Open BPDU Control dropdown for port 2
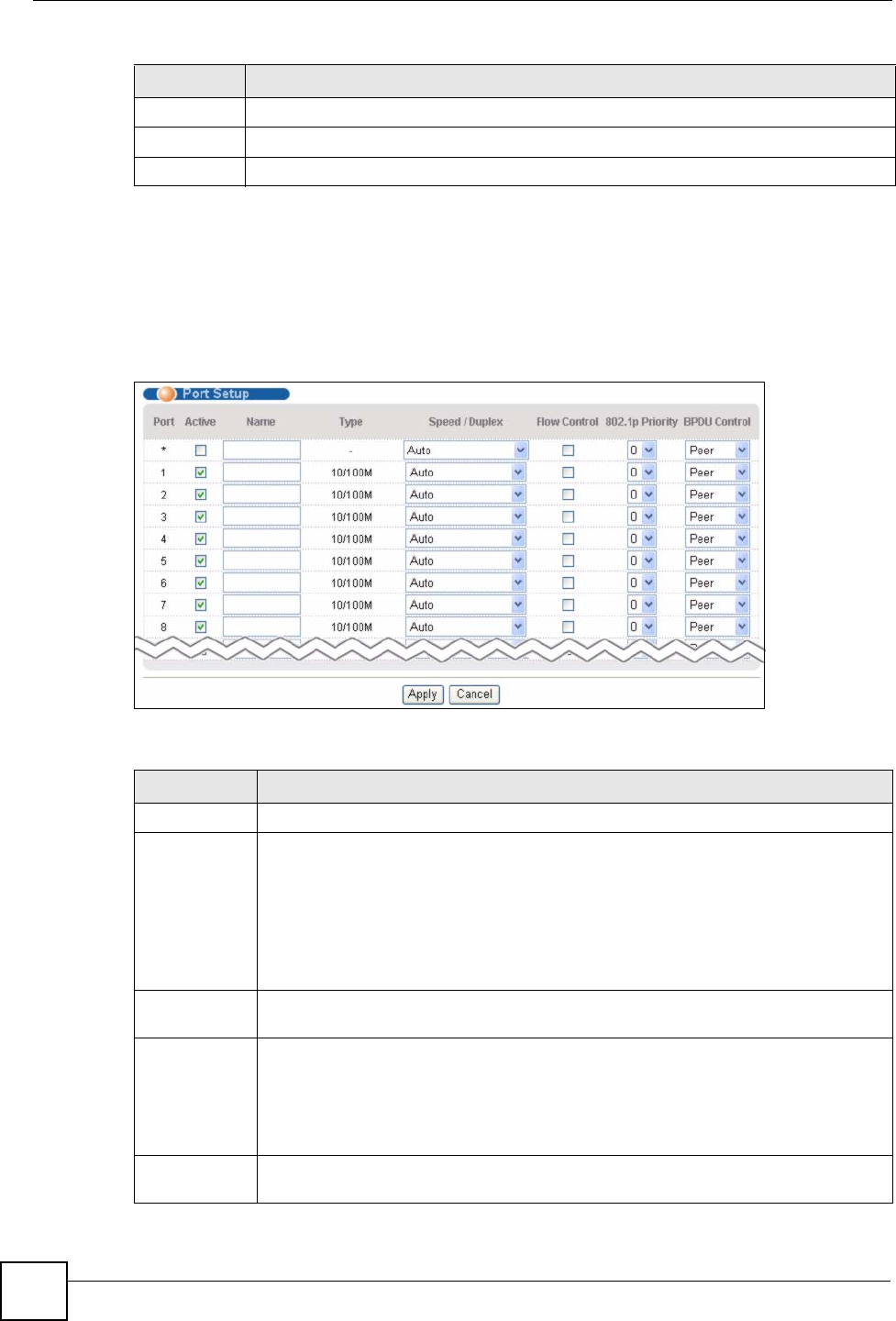The height and width of the screenshot is (1321, 896). (718, 494)
